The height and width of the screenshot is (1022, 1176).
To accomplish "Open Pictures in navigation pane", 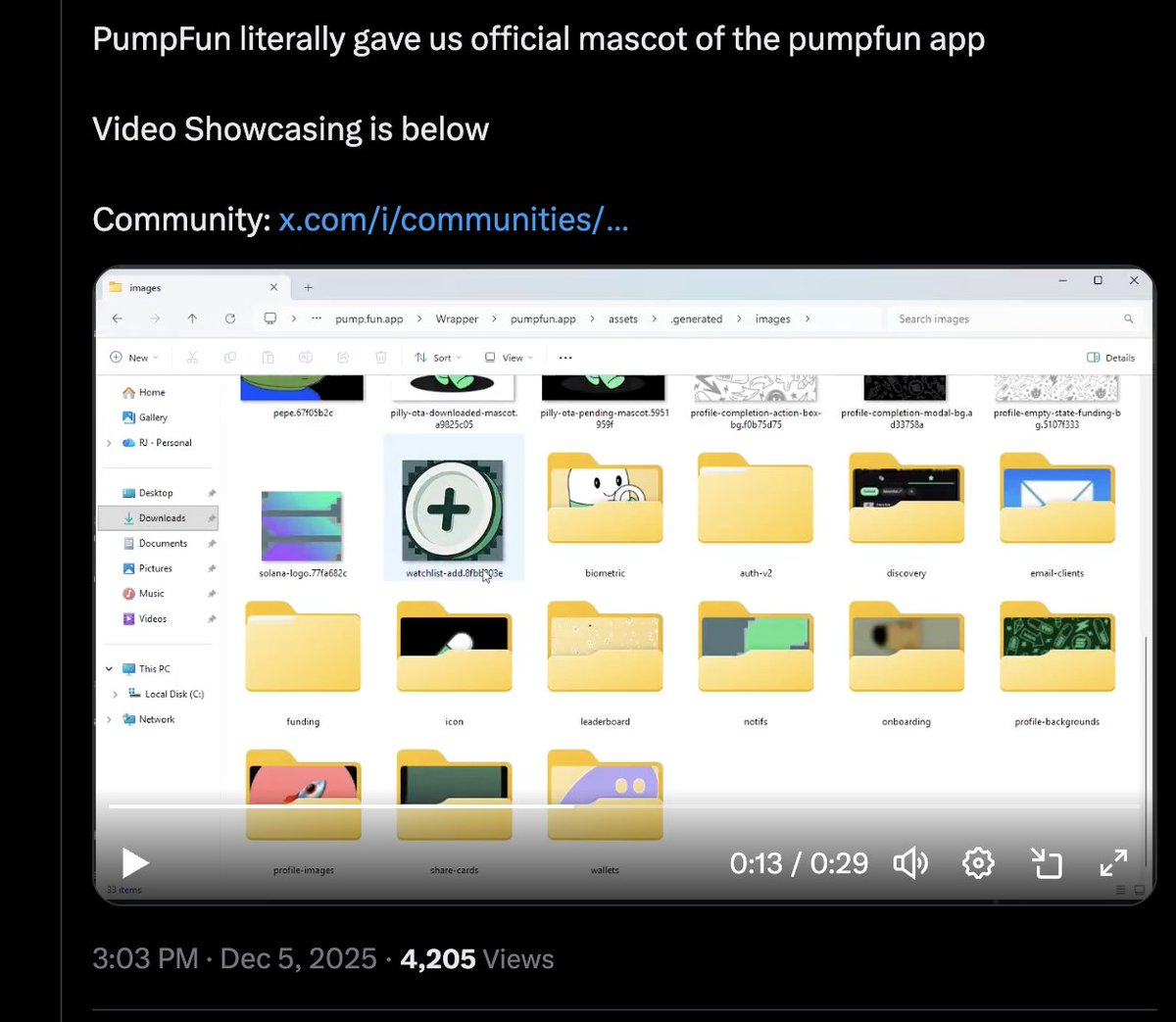I will (x=147, y=568).
